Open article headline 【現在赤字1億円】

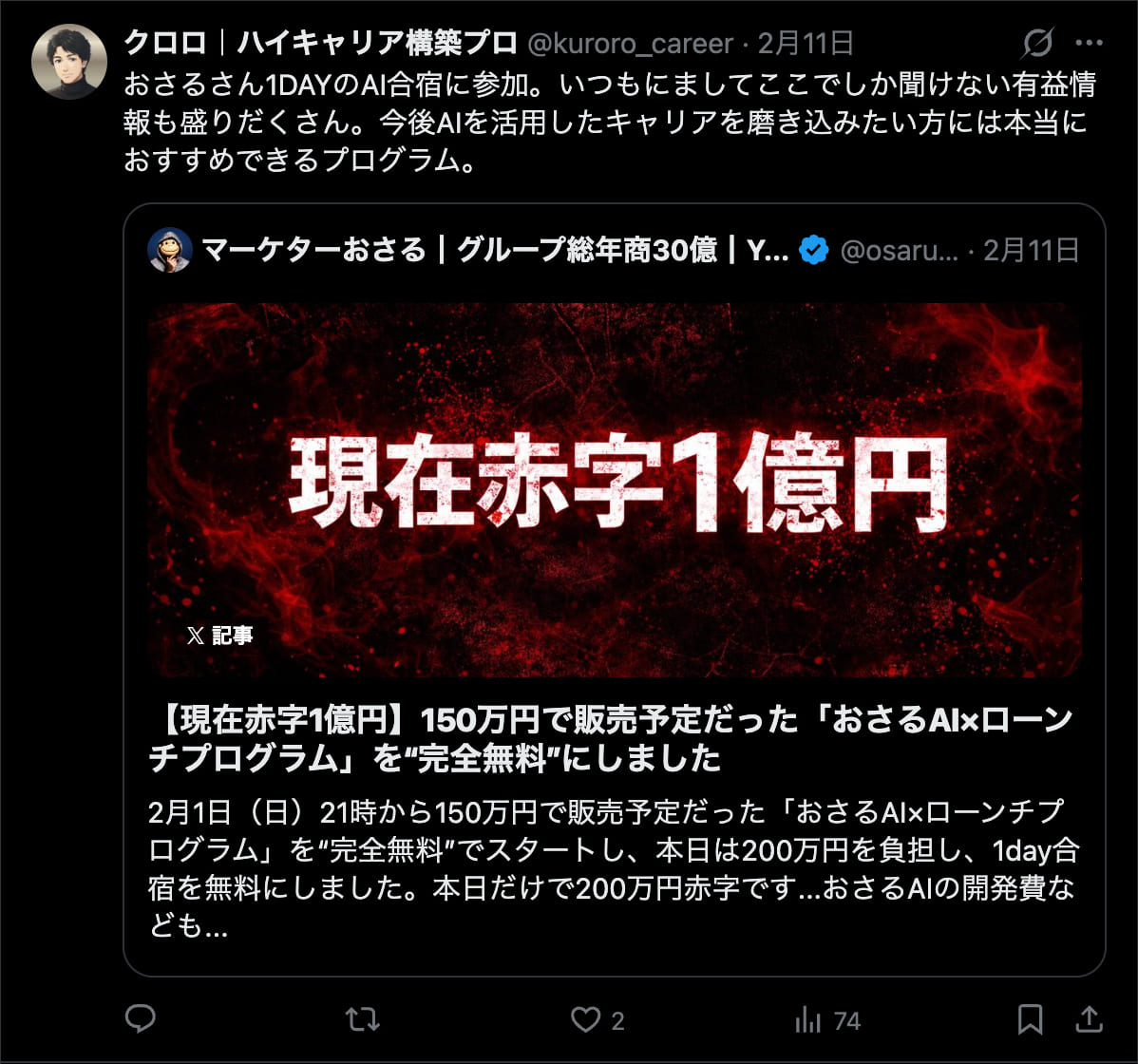(611, 739)
